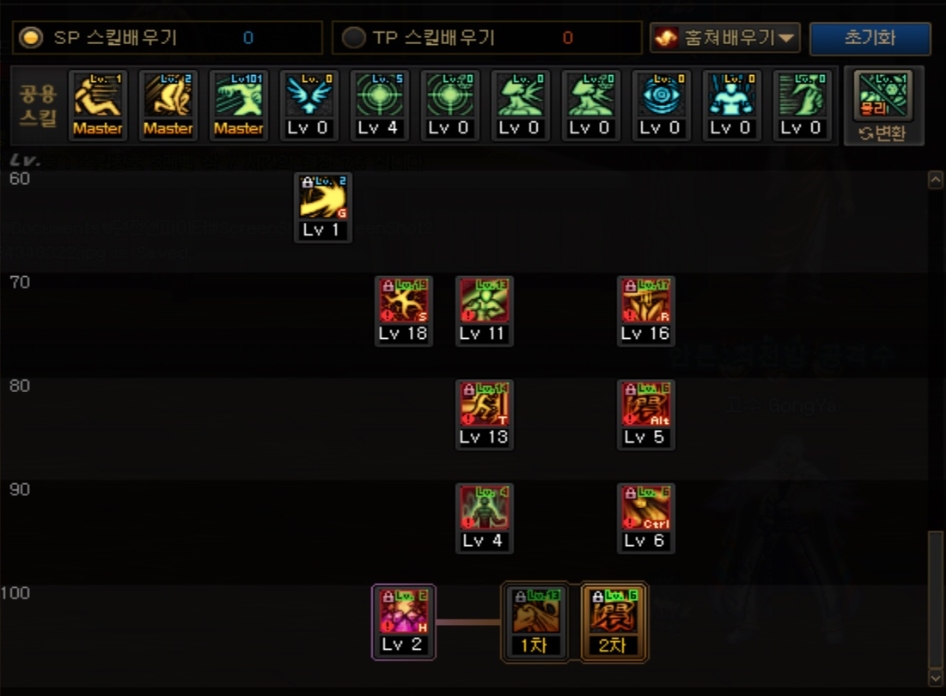Image resolution: width=946 pixels, height=696 pixels.
Task: Select the Lv 16 skill with R hotkey
Action: [646, 311]
